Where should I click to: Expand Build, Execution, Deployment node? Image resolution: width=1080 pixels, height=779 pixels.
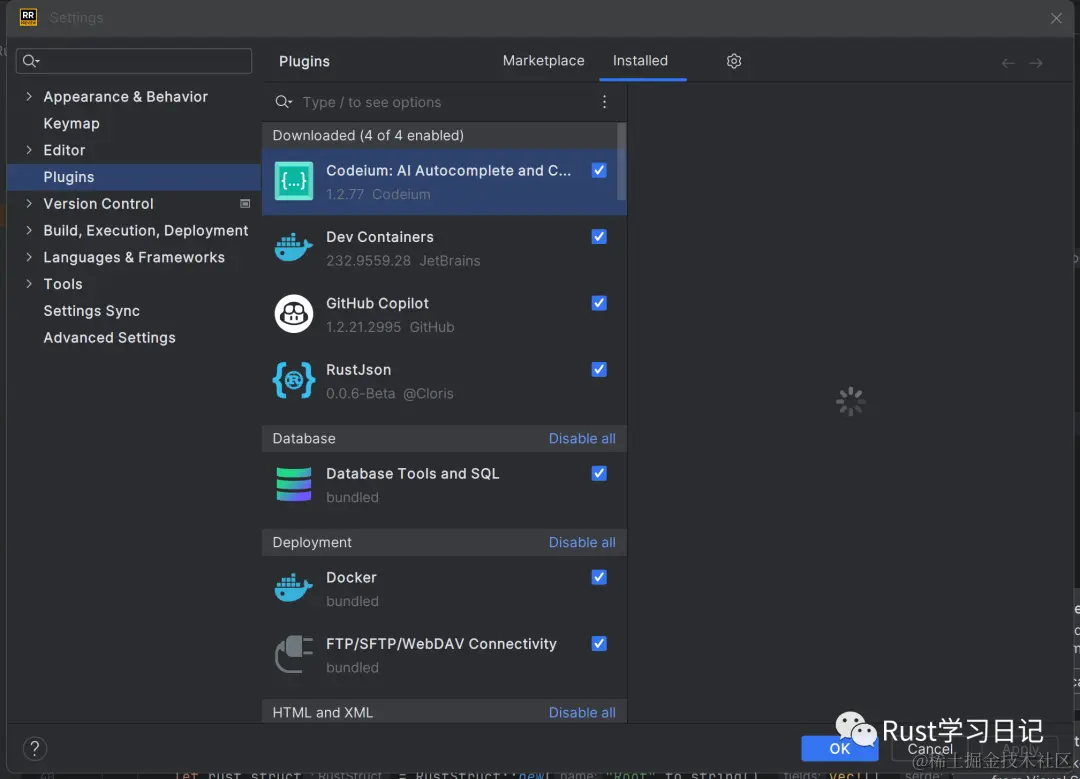[x=29, y=230]
